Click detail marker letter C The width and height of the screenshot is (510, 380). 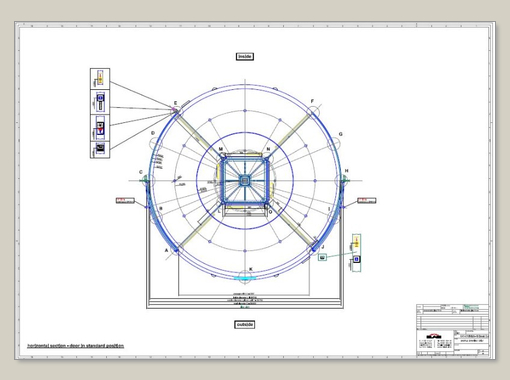pos(141,172)
